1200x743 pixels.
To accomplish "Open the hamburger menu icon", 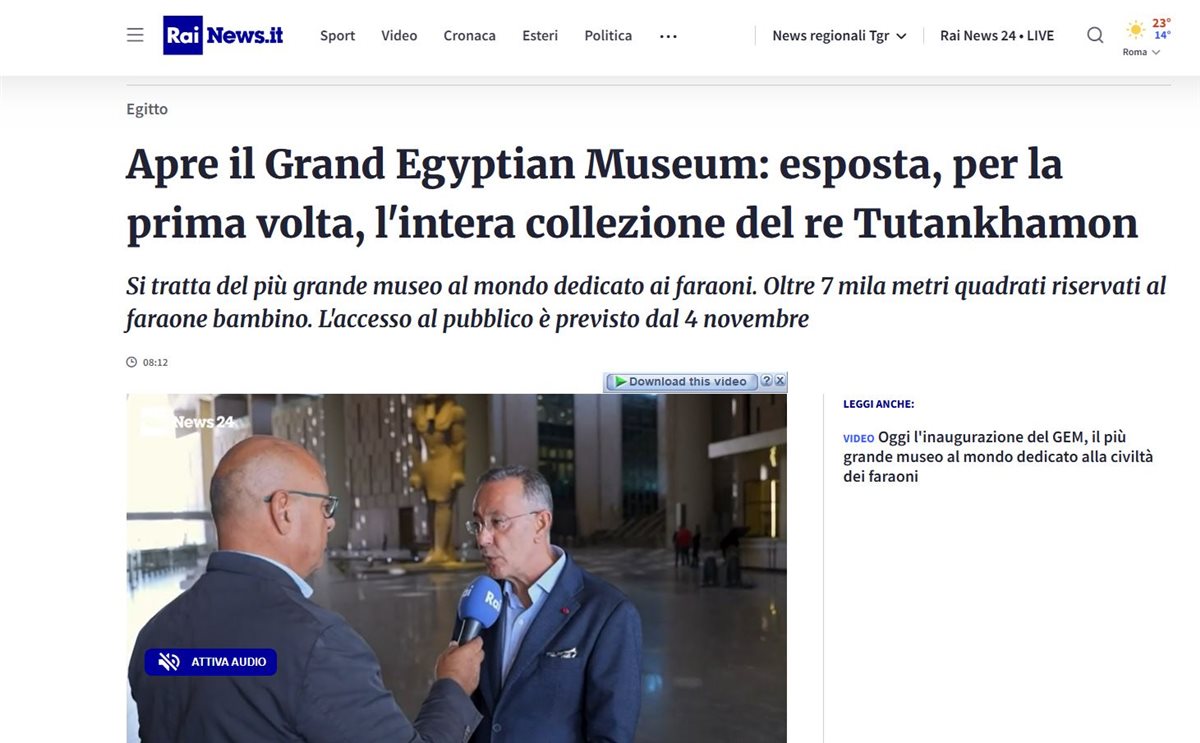I will [x=135, y=35].
